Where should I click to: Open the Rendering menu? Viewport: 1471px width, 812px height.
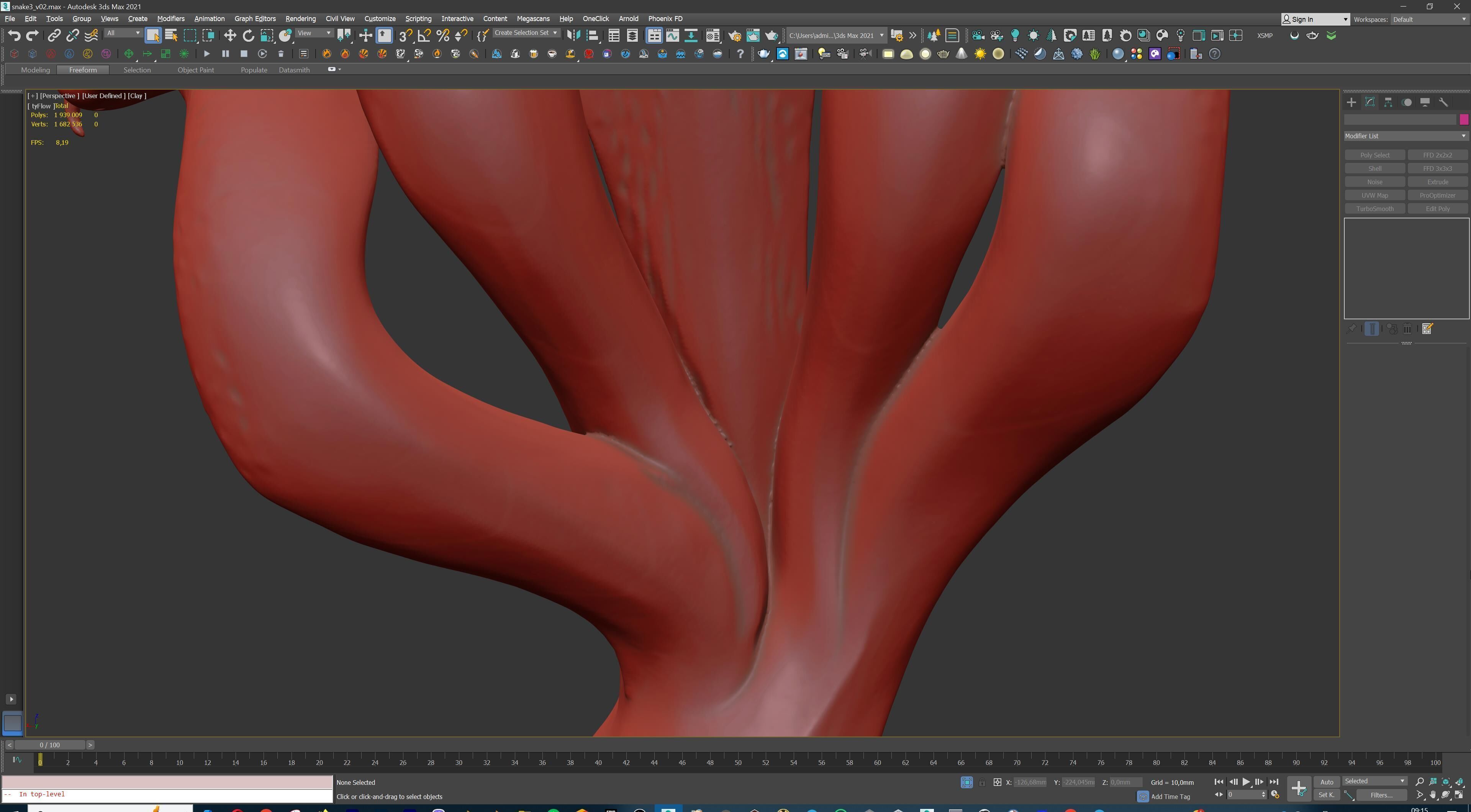[300, 19]
